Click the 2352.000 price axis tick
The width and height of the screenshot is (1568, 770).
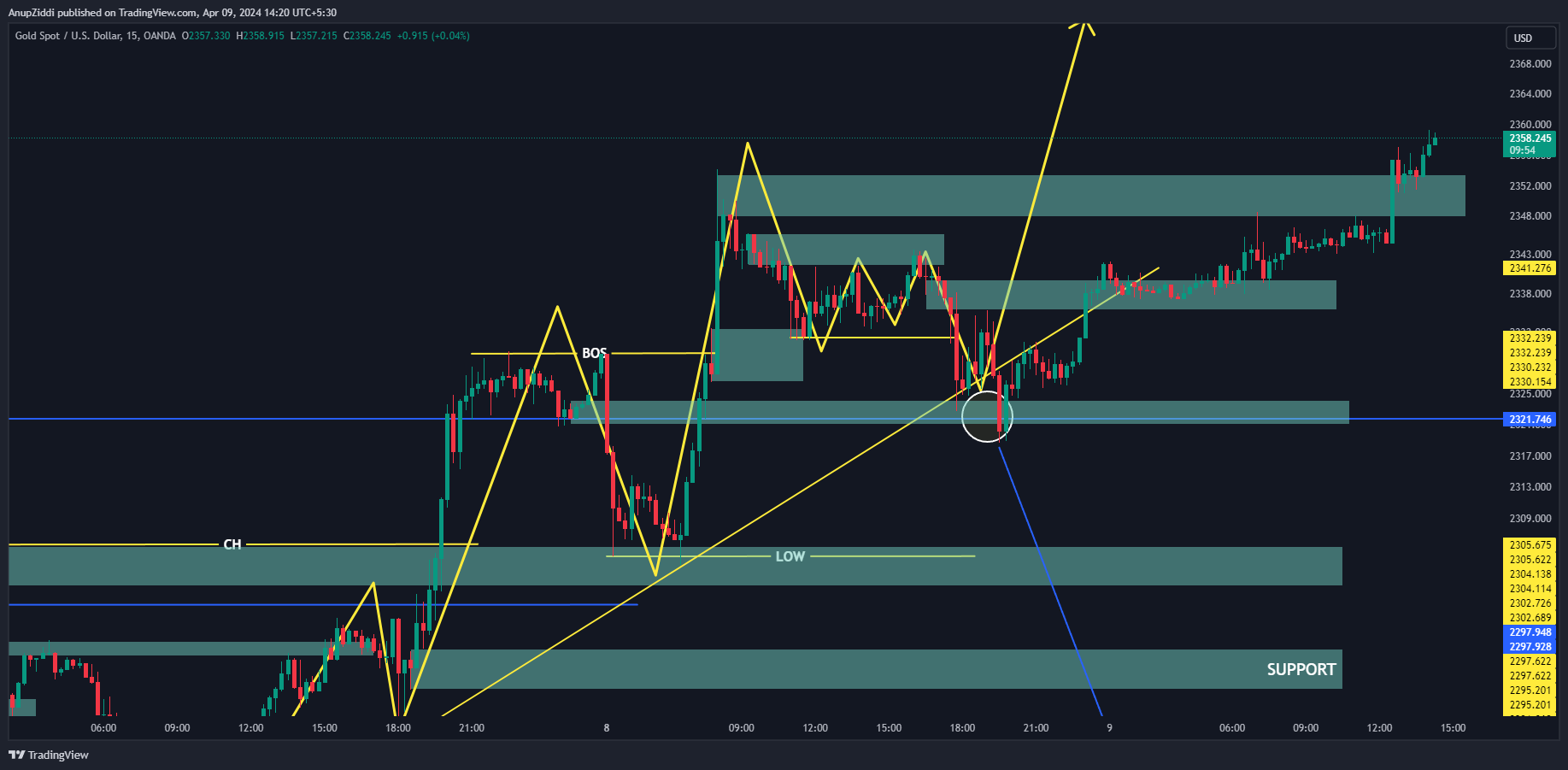[x=1530, y=186]
